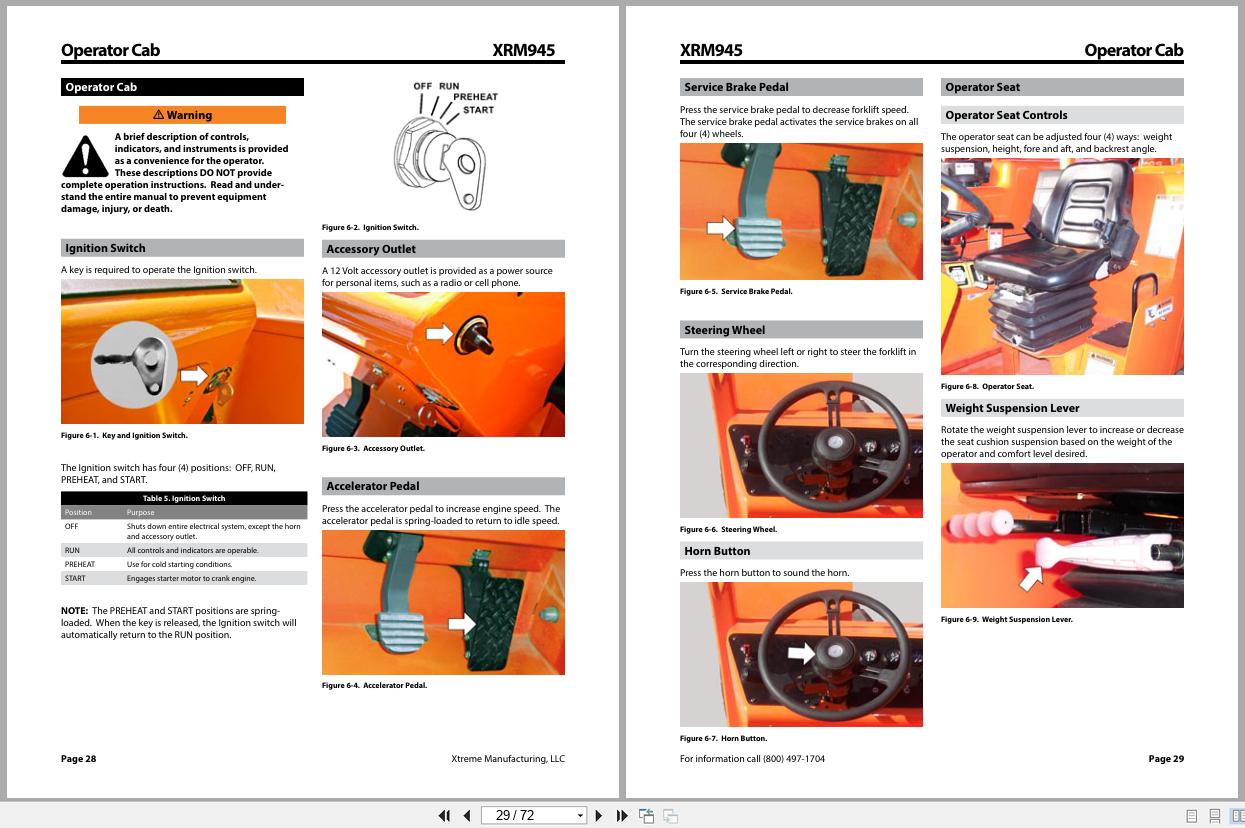Open page list via the field's dropdown triangle

pyautogui.click(x=581, y=816)
